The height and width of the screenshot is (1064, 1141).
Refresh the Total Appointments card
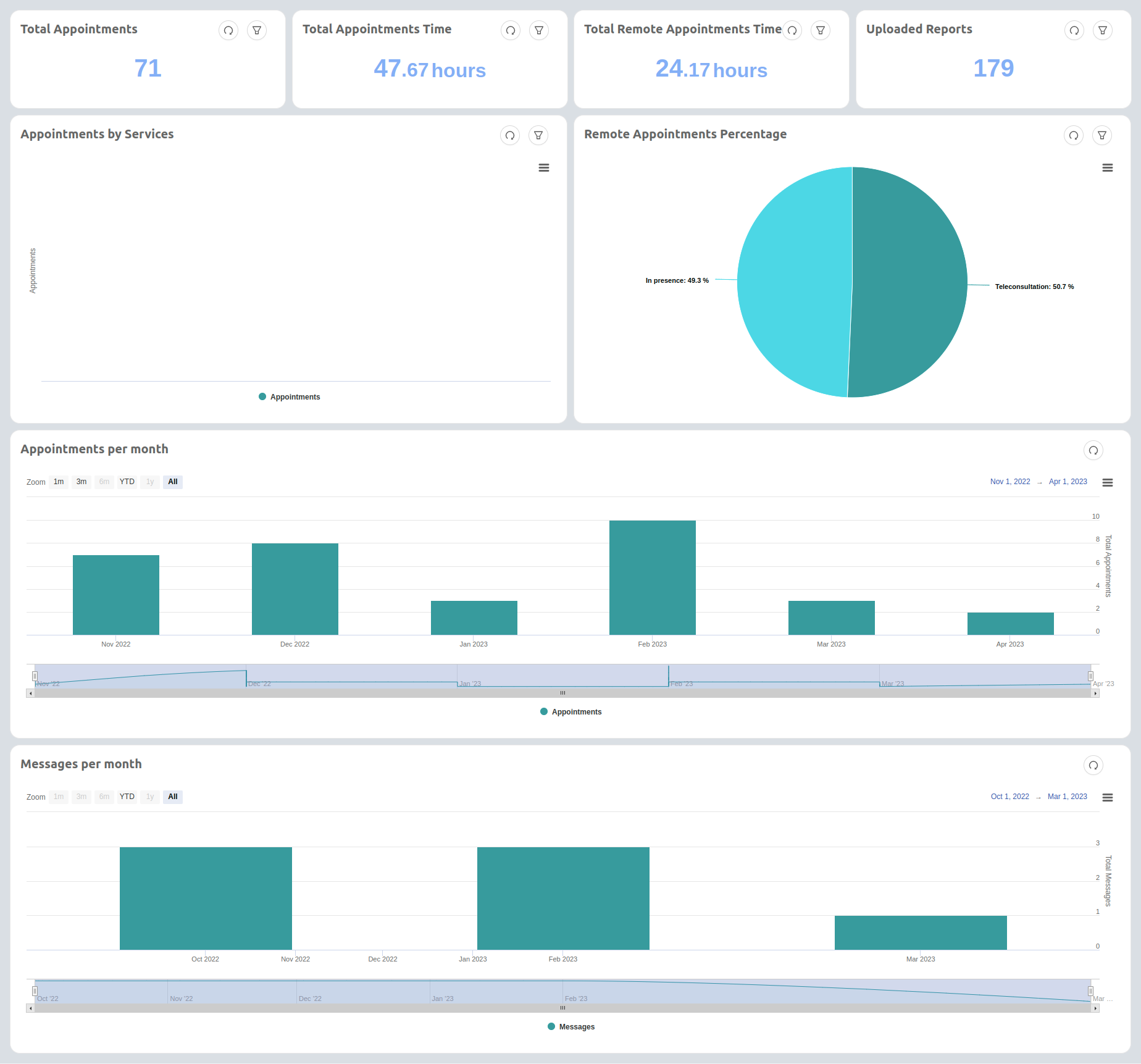[228, 30]
